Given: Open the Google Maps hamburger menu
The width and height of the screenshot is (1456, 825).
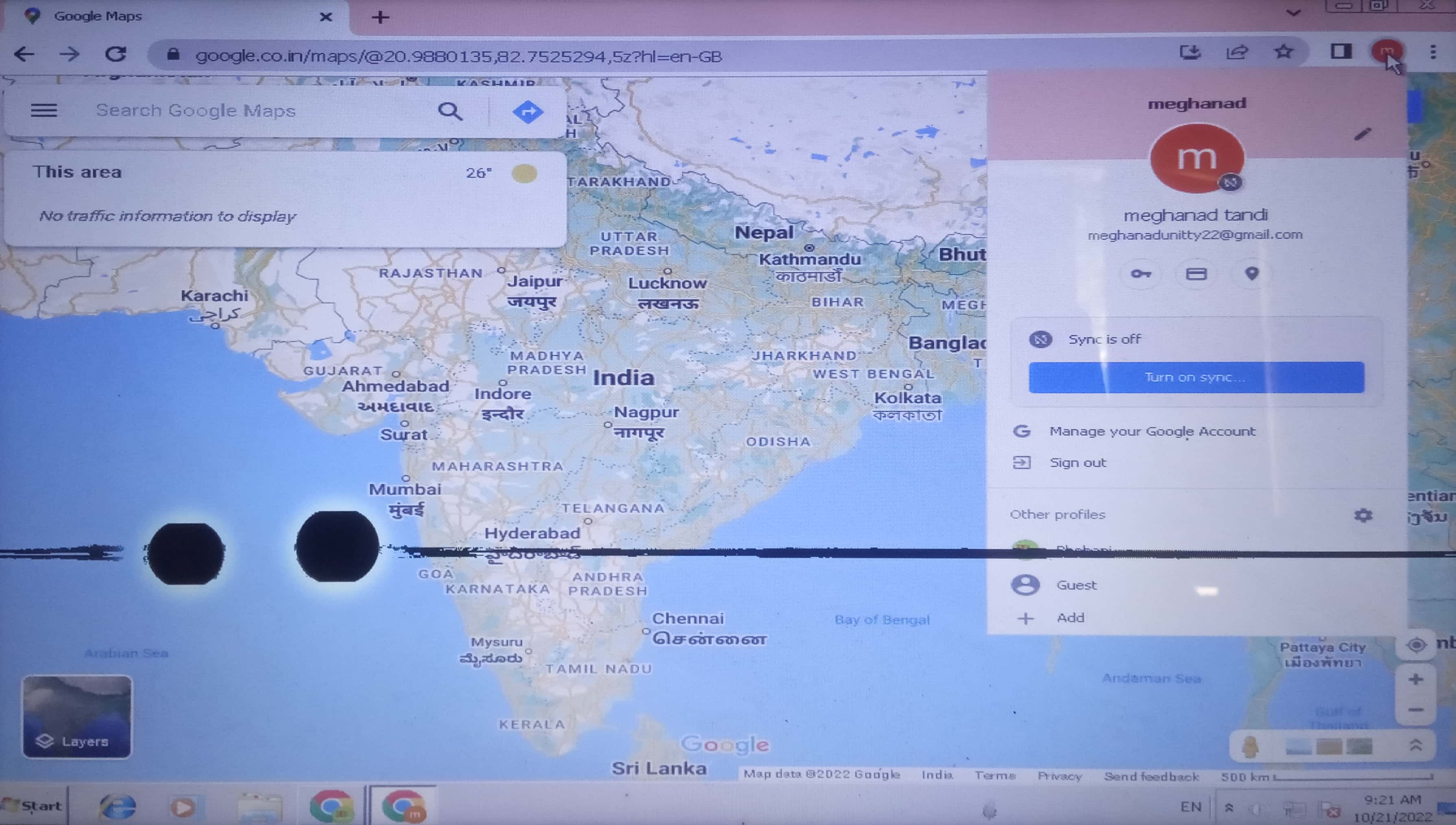Looking at the screenshot, I should coord(44,110).
